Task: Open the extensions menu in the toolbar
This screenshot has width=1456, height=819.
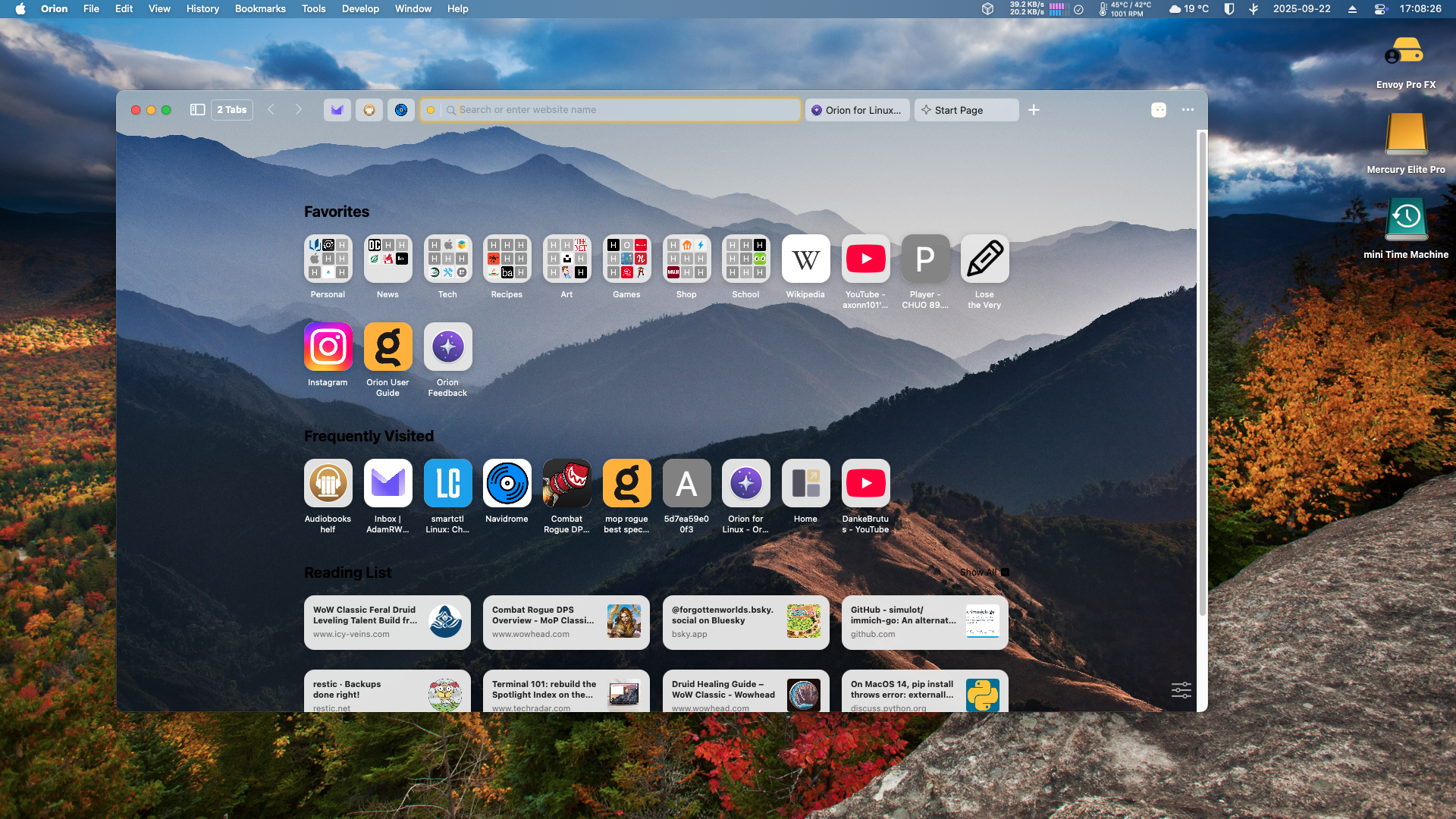Action: pyautogui.click(x=1159, y=109)
